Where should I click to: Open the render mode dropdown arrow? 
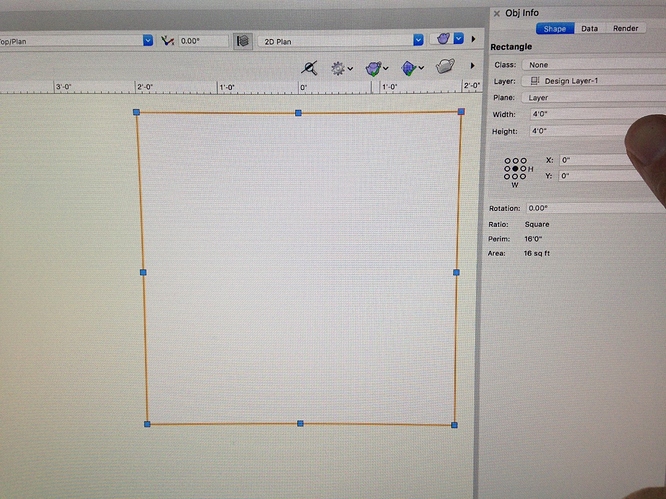[458, 38]
